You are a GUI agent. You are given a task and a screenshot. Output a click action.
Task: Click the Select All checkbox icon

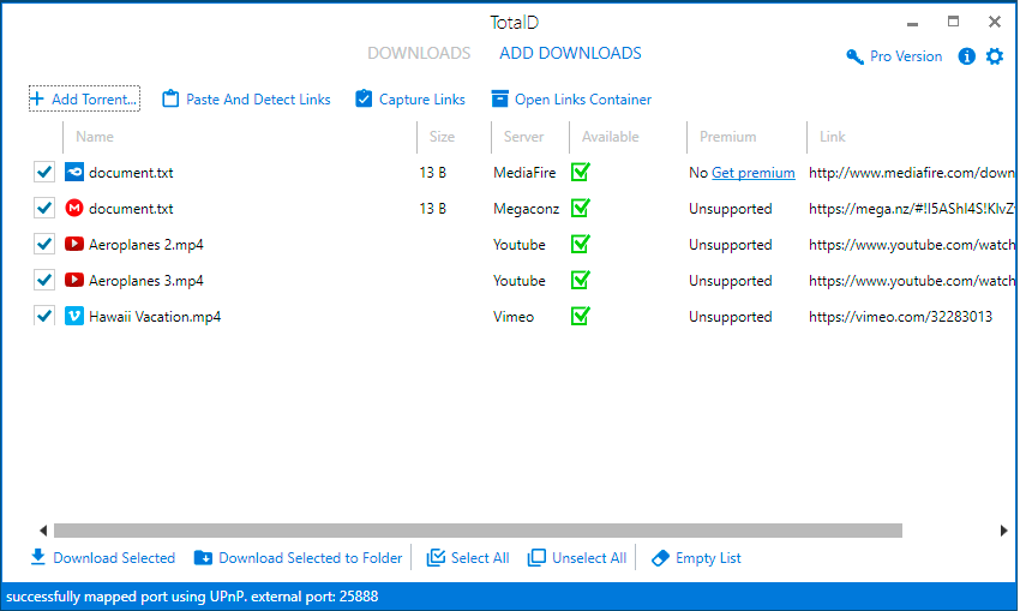coord(436,558)
